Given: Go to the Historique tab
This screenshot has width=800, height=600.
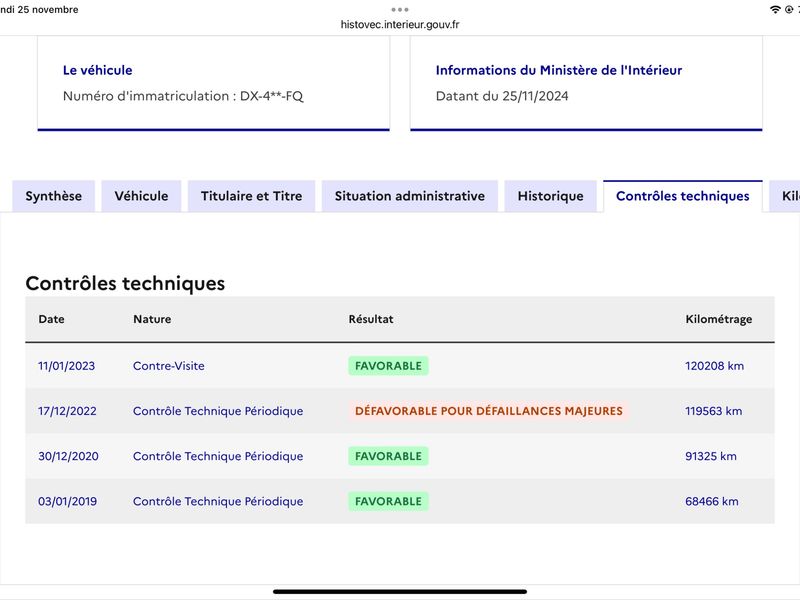Looking at the screenshot, I should tap(551, 196).
